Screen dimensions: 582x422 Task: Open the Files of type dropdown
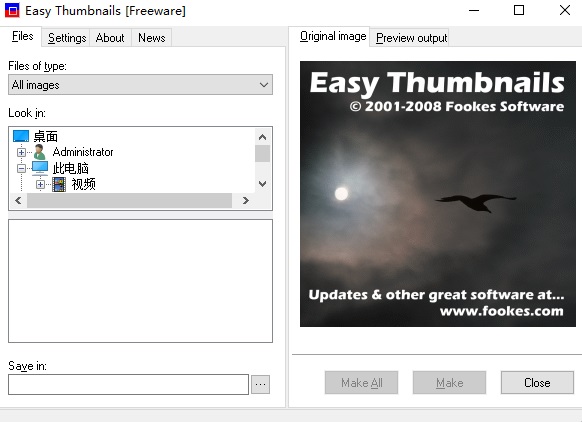pos(140,85)
